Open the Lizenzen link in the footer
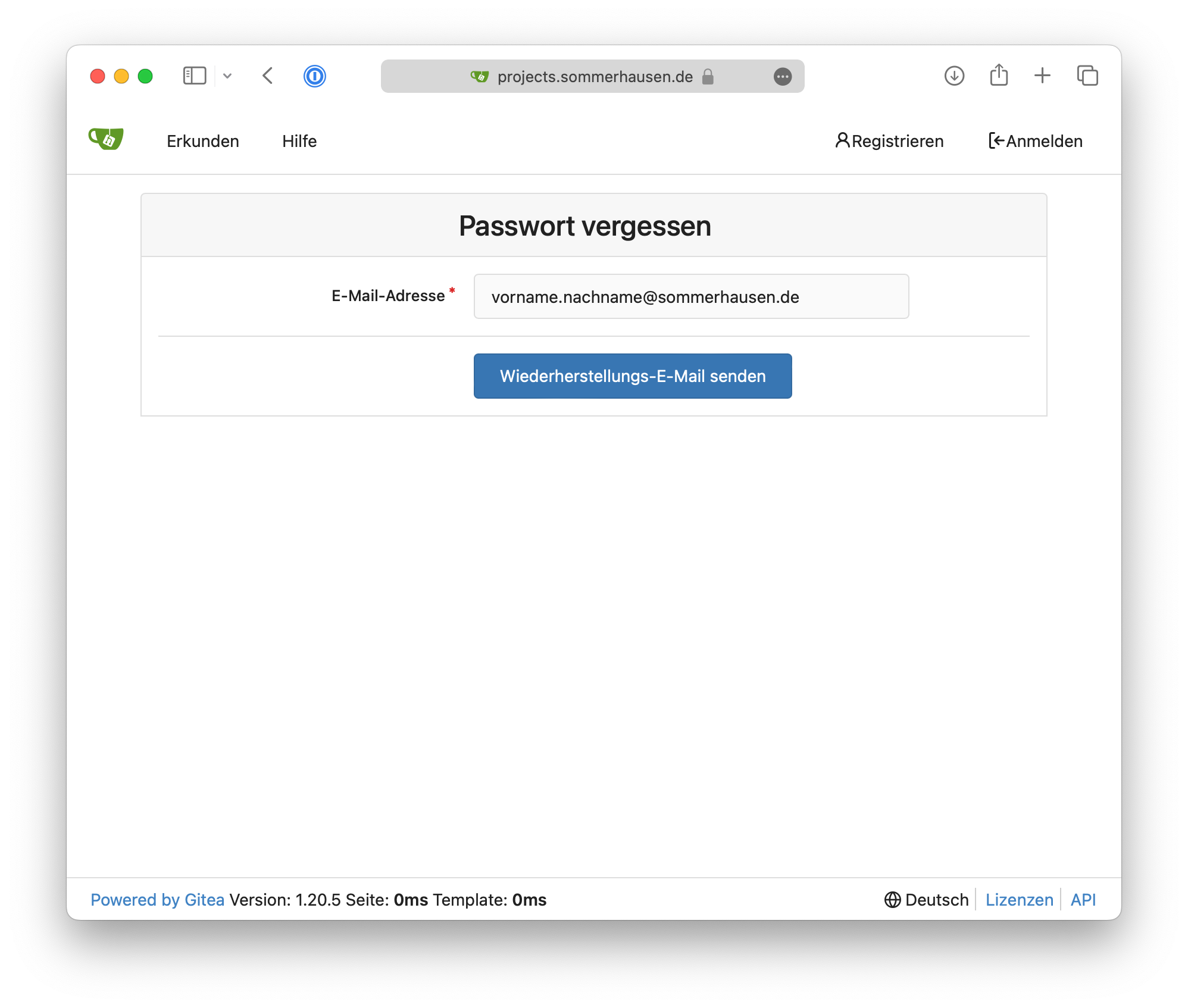1188x1008 pixels. point(1019,900)
